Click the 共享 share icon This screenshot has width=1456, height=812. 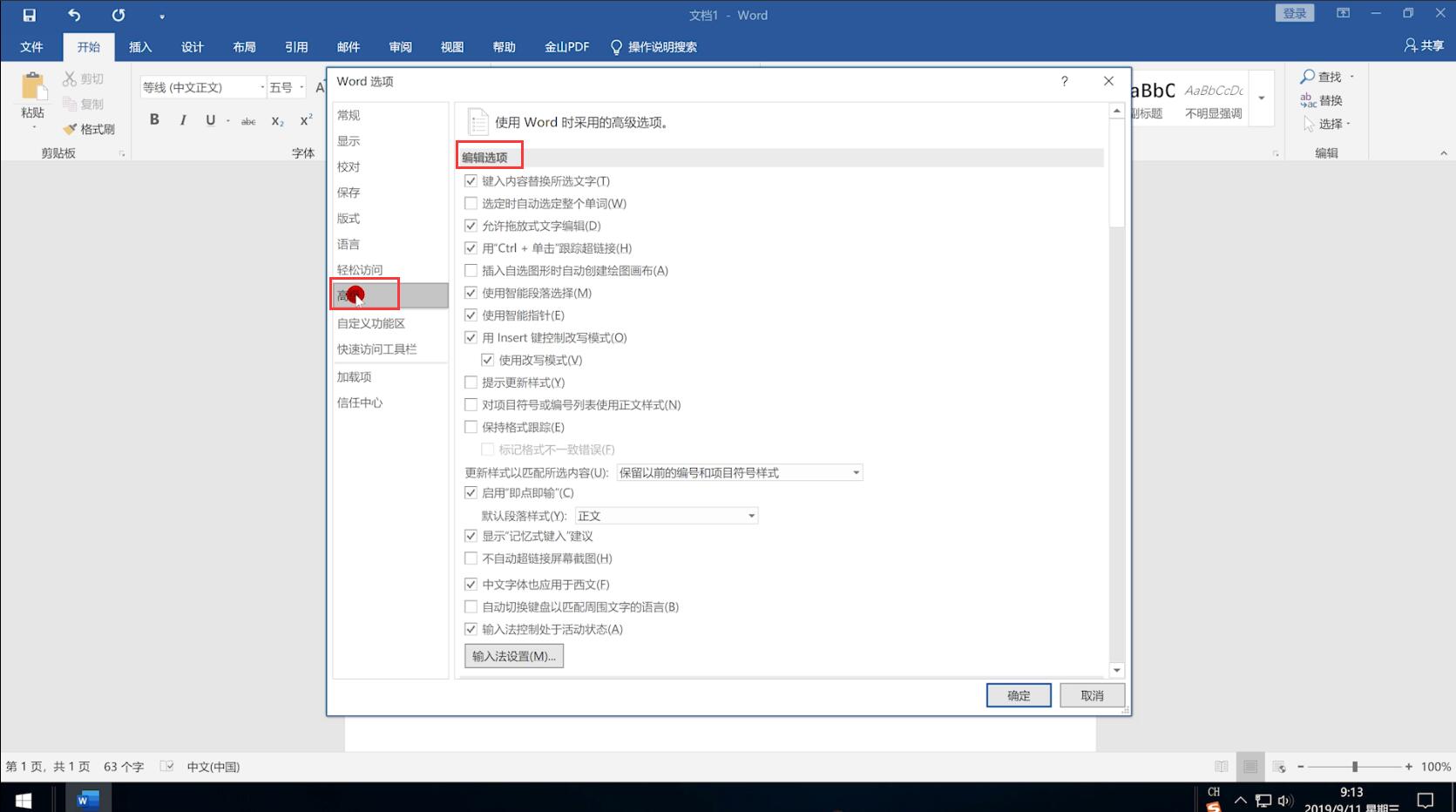pyautogui.click(x=1424, y=45)
